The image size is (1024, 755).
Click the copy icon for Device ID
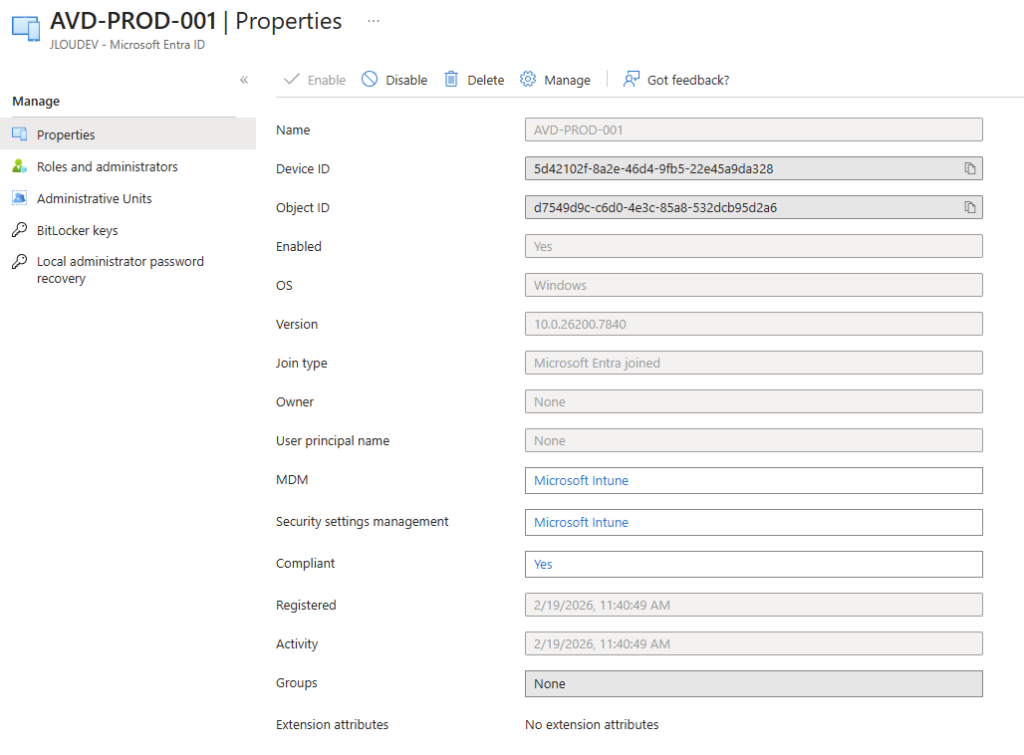(x=969, y=169)
